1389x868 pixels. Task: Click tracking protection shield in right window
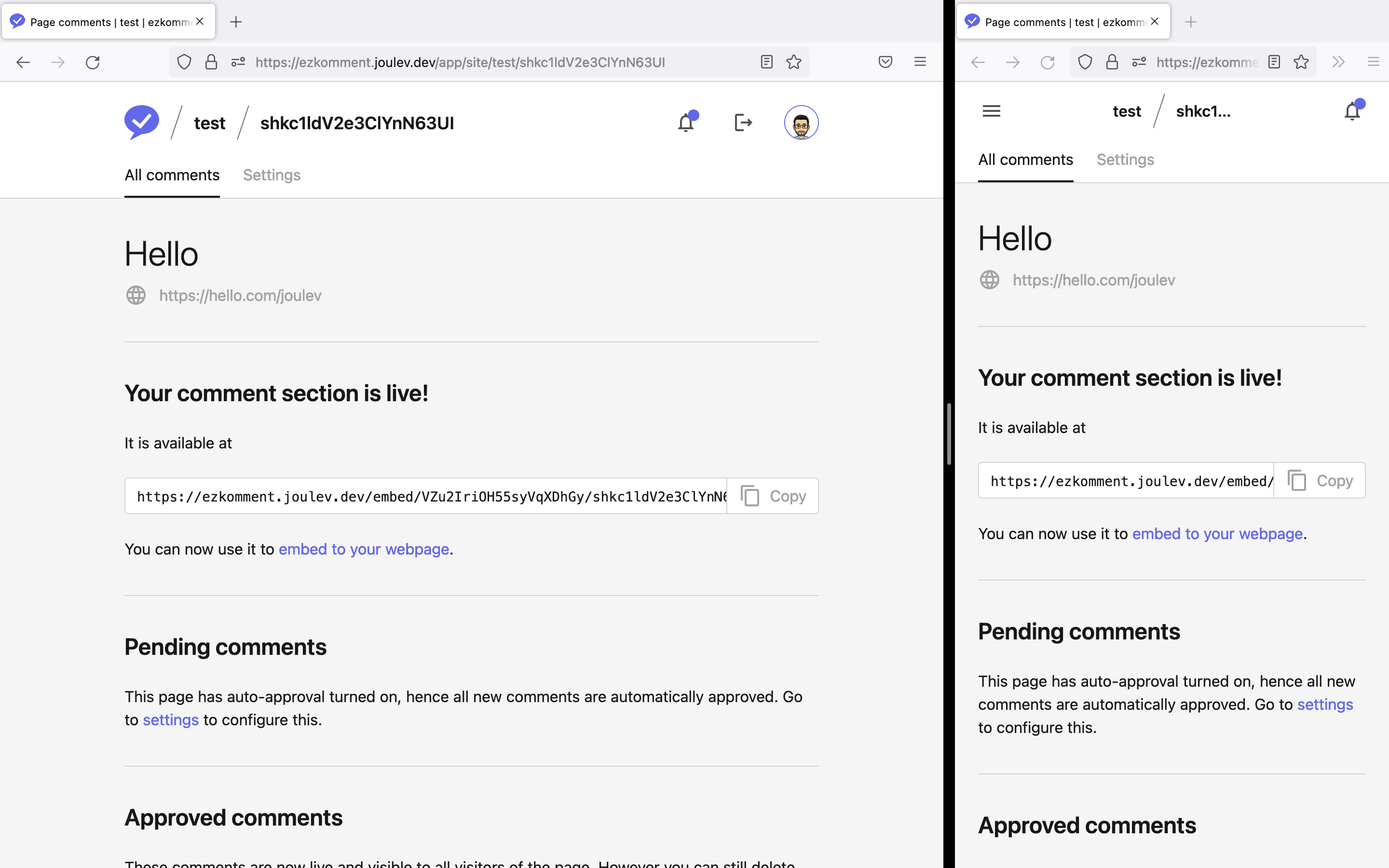[x=1085, y=62]
